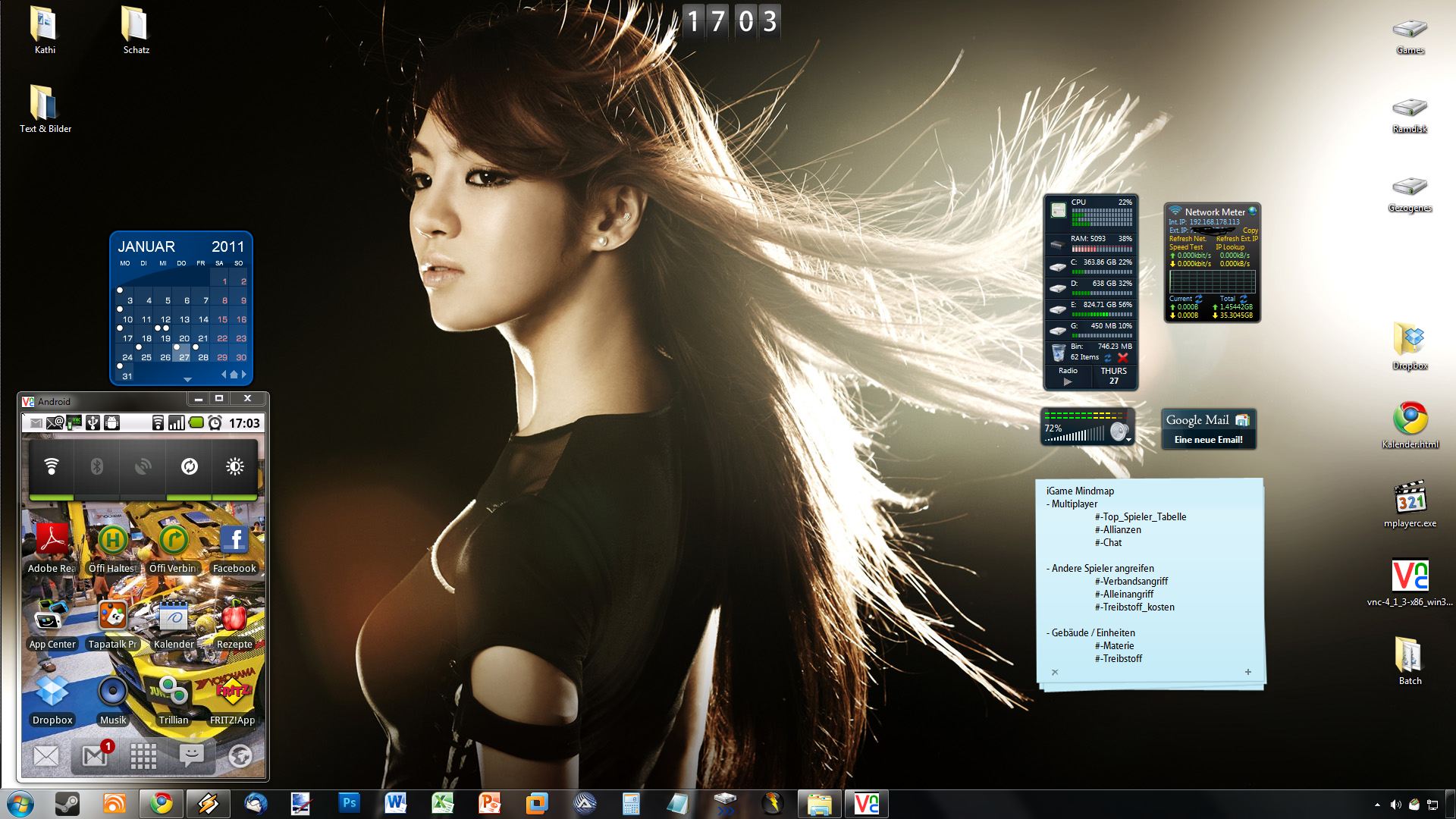Open Tapatalk Pro app on Android screen
The image size is (1456, 819).
[x=112, y=616]
